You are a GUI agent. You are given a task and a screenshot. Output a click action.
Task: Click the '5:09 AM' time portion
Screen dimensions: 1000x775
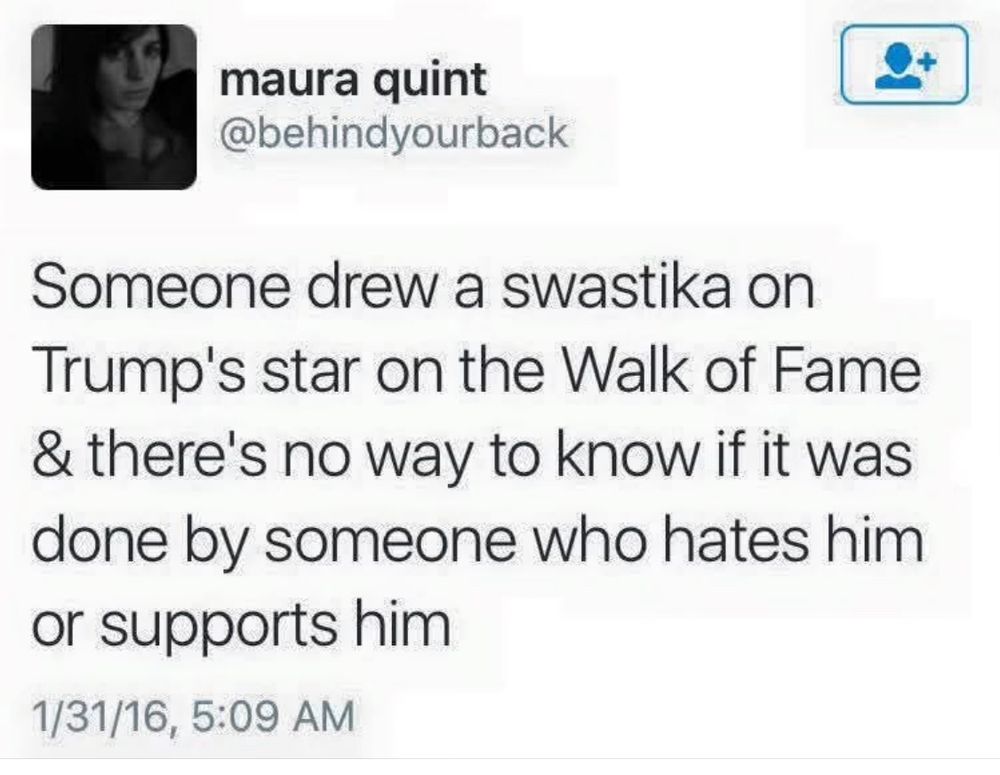[x=272, y=715]
